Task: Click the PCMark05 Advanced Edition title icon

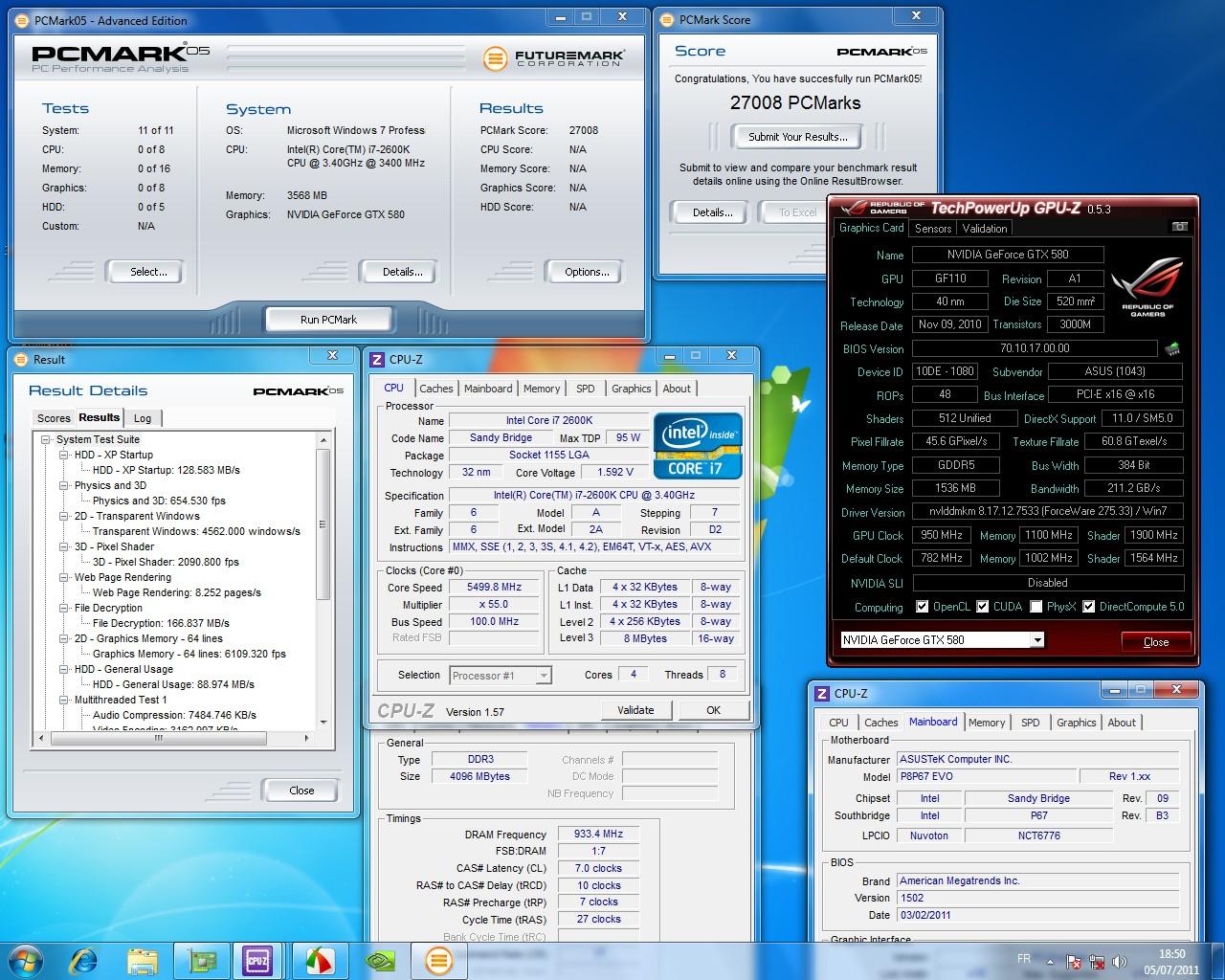Action: click(x=22, y=20)
